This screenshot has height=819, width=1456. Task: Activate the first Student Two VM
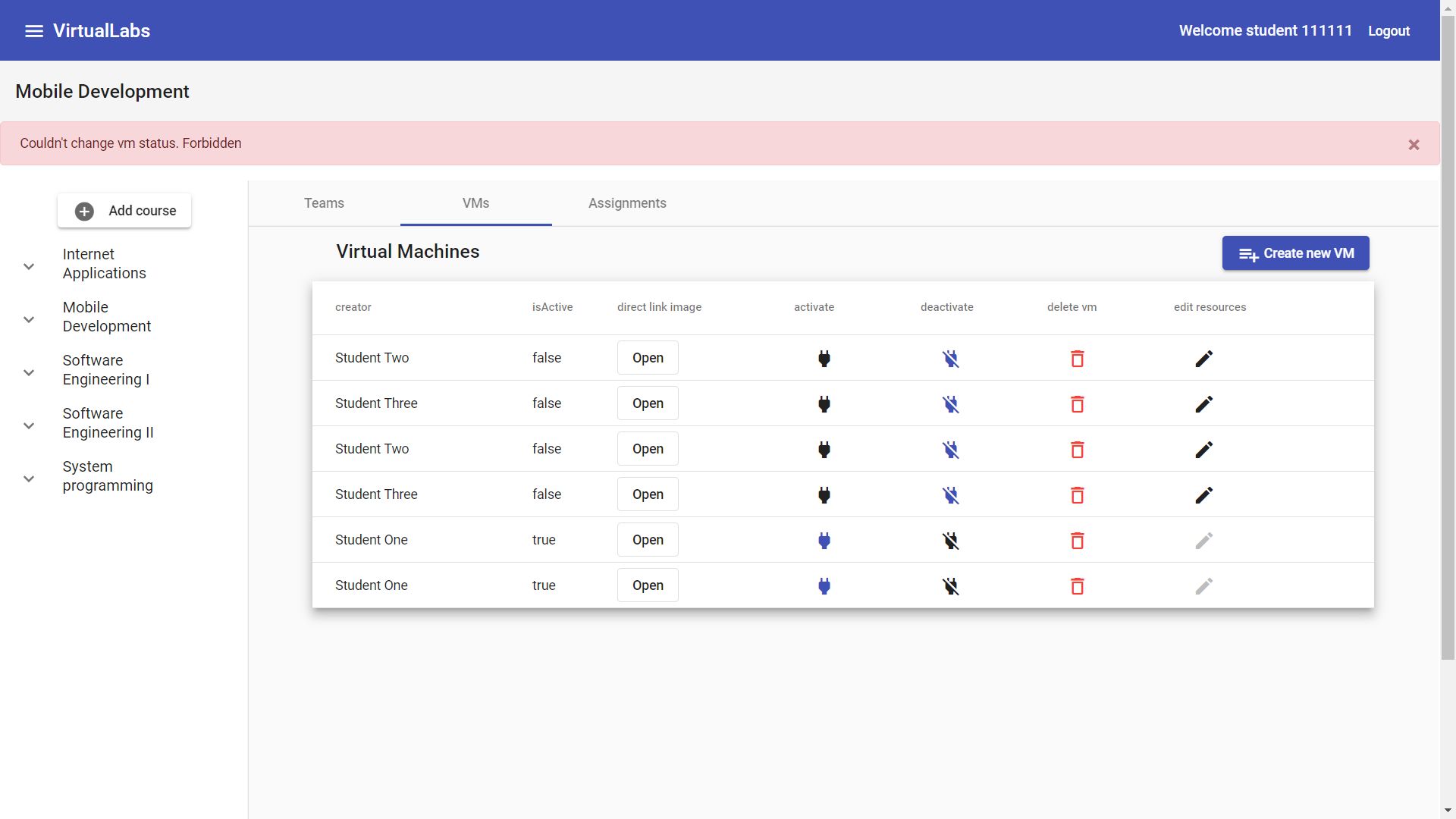[x=824, y=359]
